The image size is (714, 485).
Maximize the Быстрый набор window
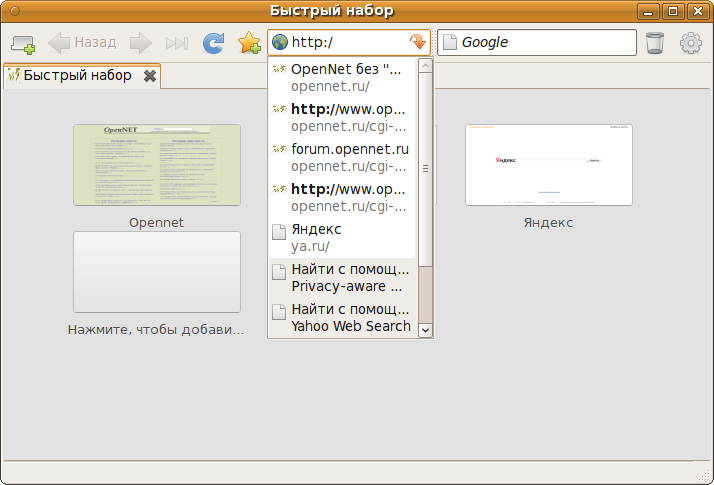coord(673,11)
